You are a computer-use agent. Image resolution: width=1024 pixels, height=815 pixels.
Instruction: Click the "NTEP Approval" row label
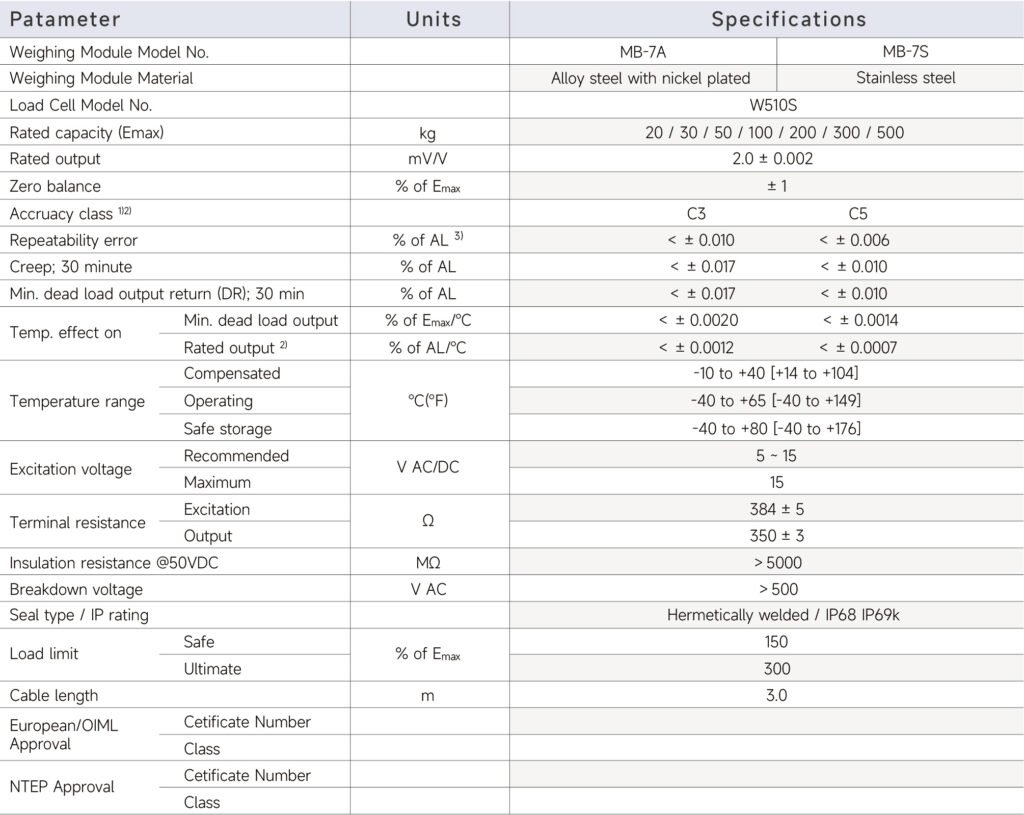60,787
